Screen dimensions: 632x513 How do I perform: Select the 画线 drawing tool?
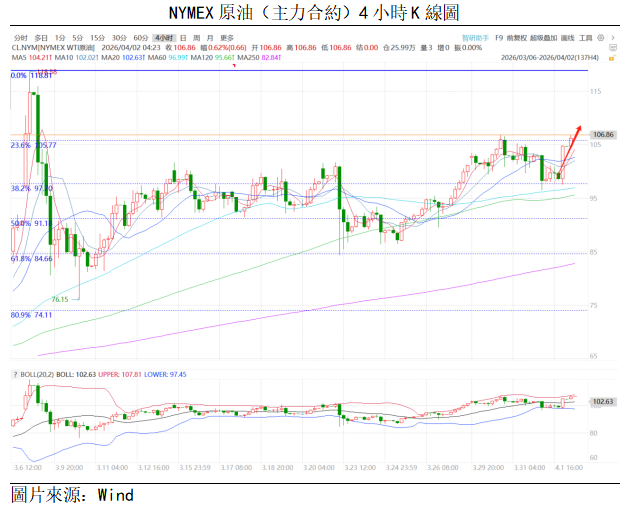coord(567,37)
